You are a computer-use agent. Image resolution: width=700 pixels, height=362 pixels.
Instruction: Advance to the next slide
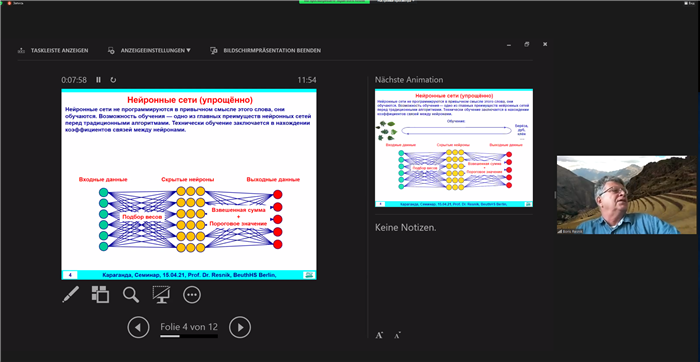coord(240,328)
